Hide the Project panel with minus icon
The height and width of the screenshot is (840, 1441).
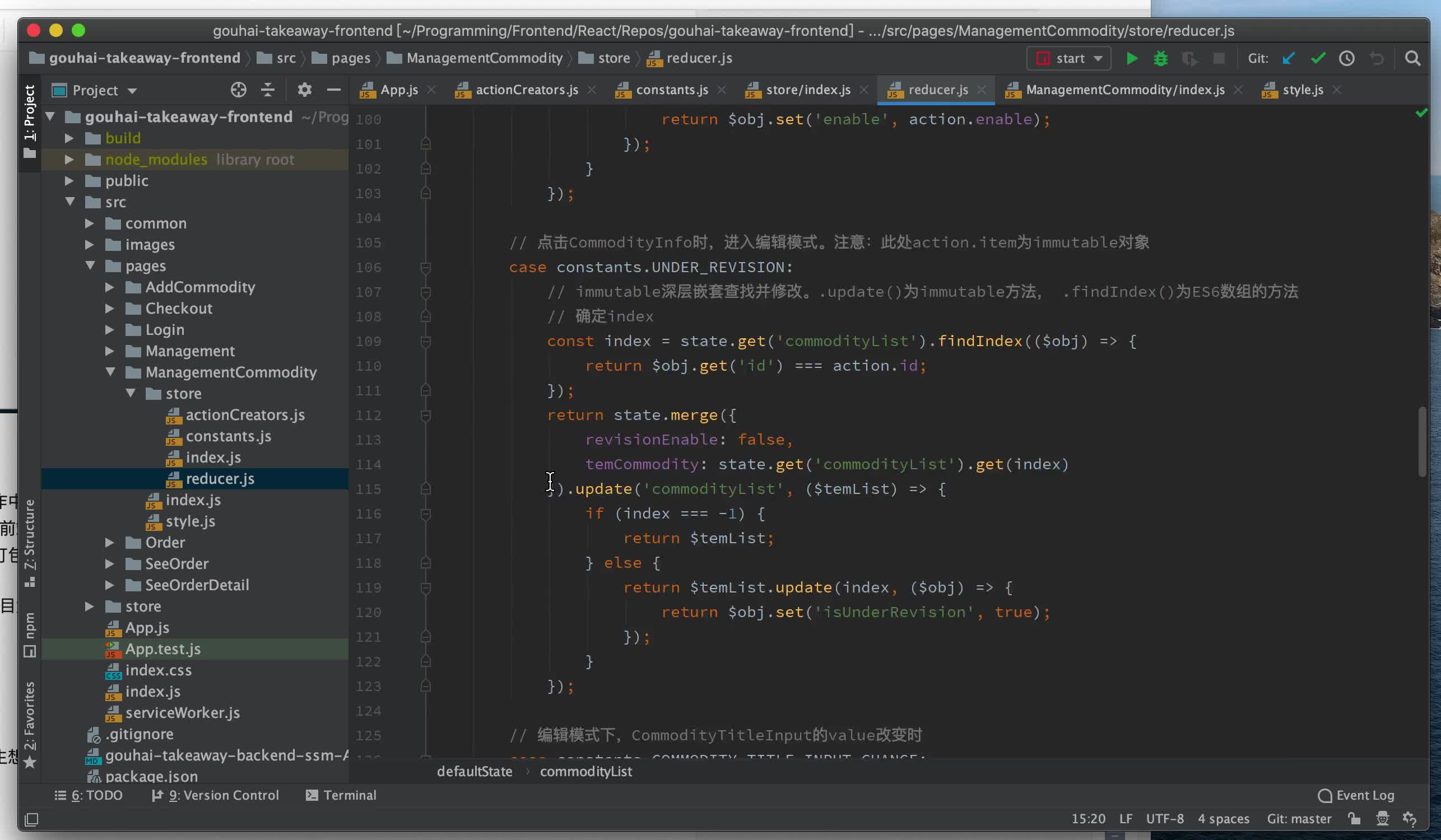[333, 90]
